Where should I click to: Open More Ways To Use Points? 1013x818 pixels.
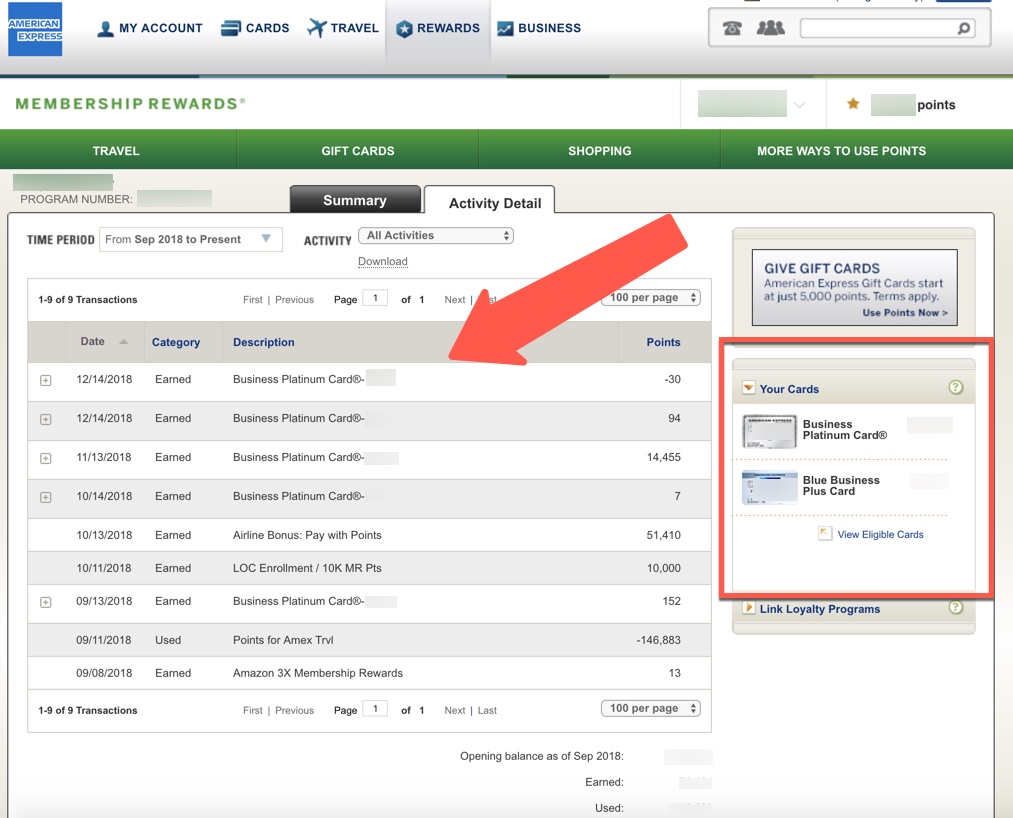tap(842, 151)
